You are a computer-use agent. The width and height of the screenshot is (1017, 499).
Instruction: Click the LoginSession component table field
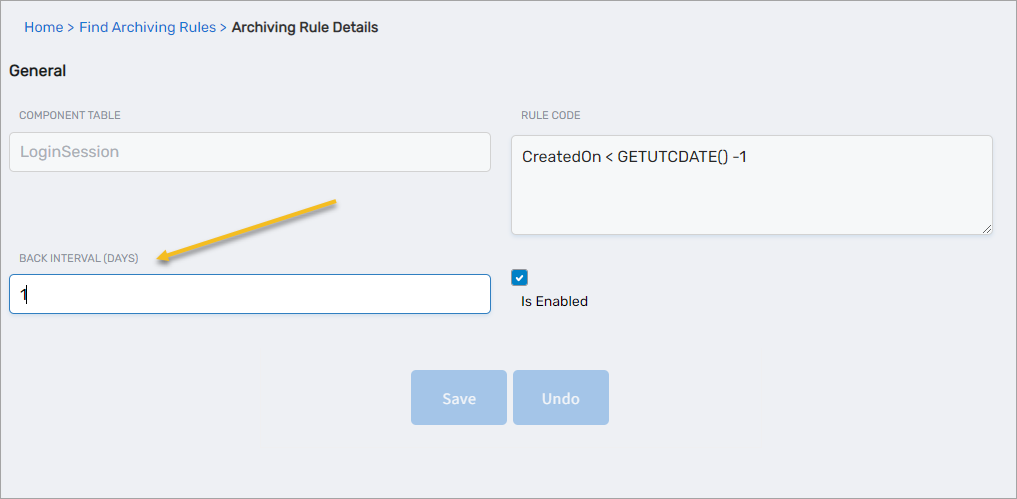point(250,152)
